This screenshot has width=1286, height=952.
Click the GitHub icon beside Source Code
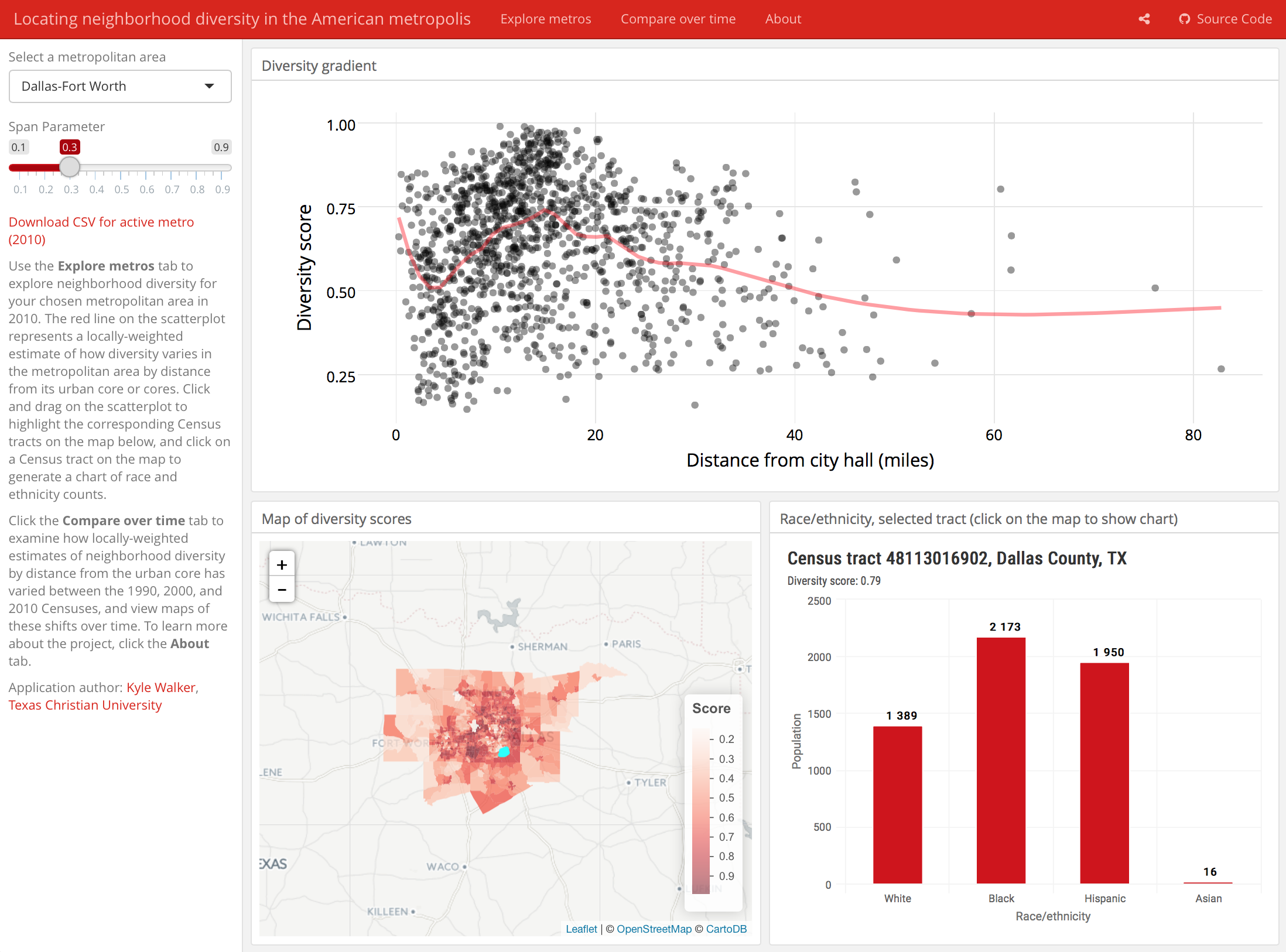[x=1184, y=19]
